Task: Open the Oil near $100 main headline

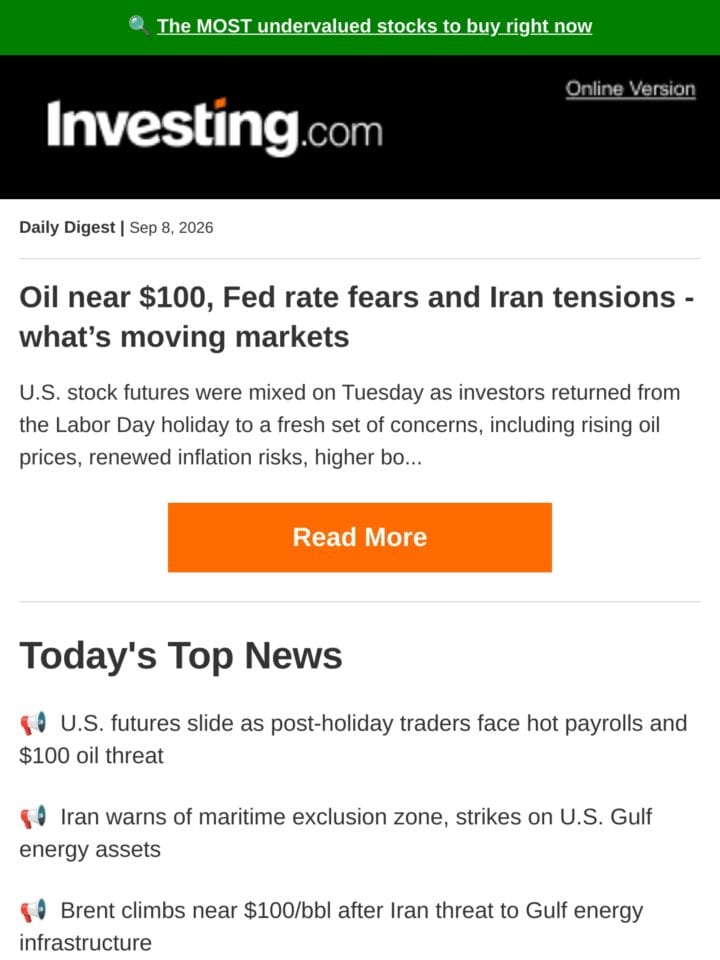Action: [356, 317]
